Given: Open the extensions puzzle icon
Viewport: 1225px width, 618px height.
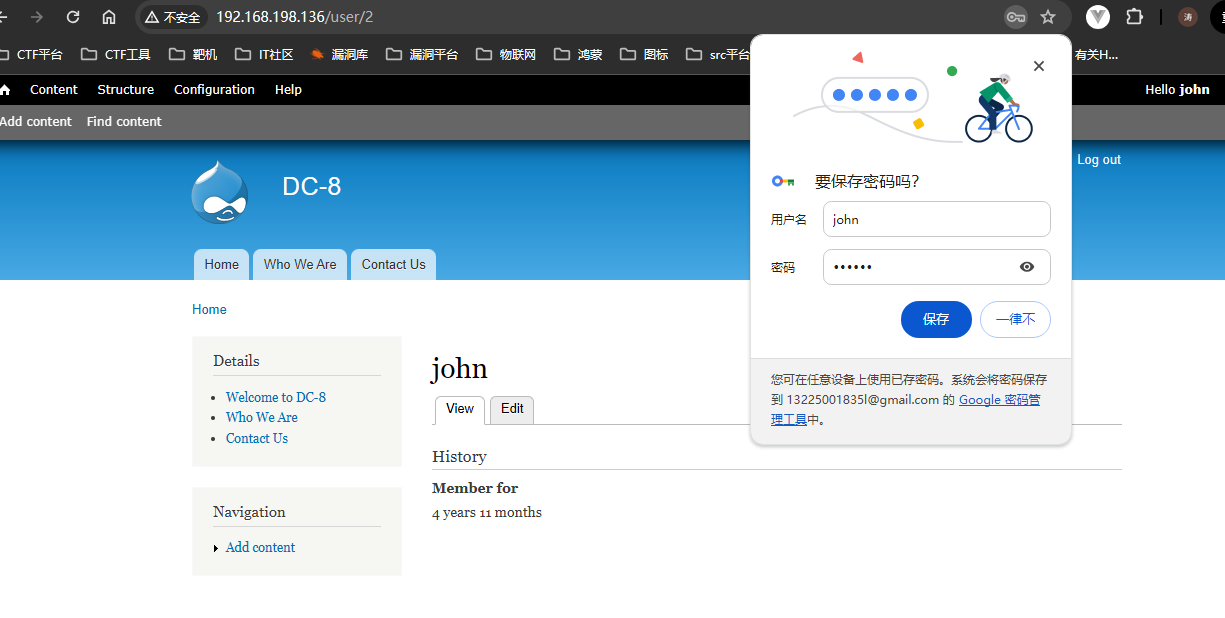Looking at the screenshot, I should tap(1134, 17).
